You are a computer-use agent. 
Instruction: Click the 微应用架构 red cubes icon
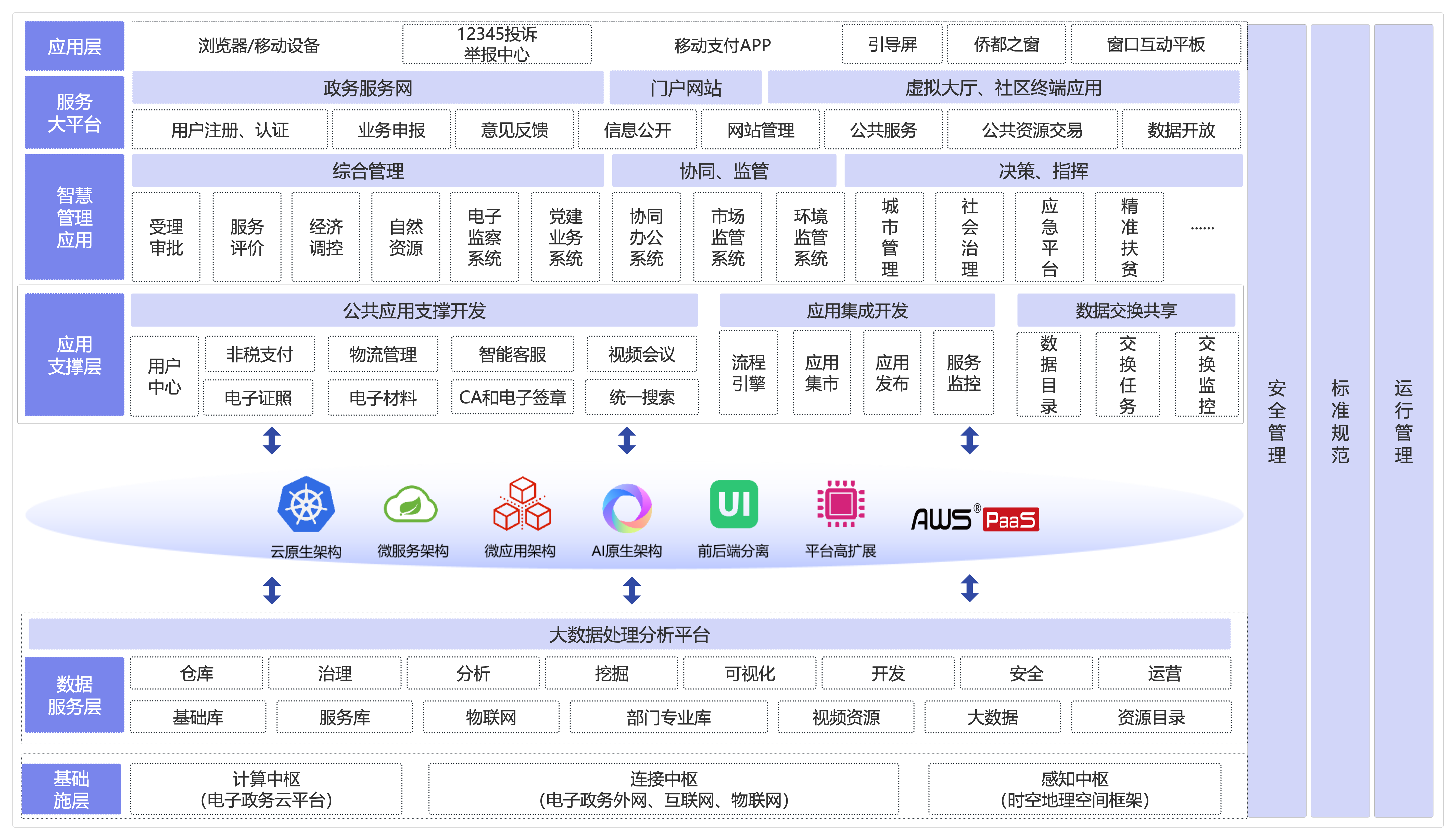pyautogui.click(x=522, y=504)
